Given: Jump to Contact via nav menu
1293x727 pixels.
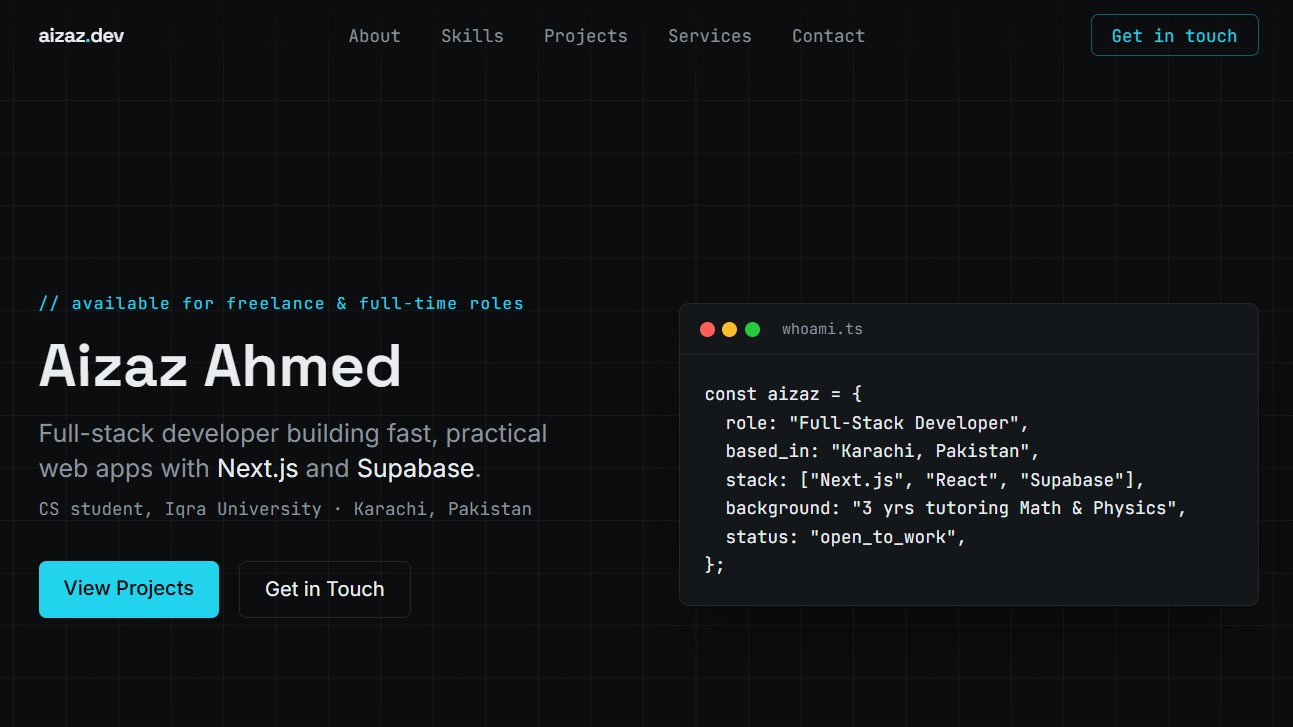Looking at the screenshot, I should click(x=828, y=36).
